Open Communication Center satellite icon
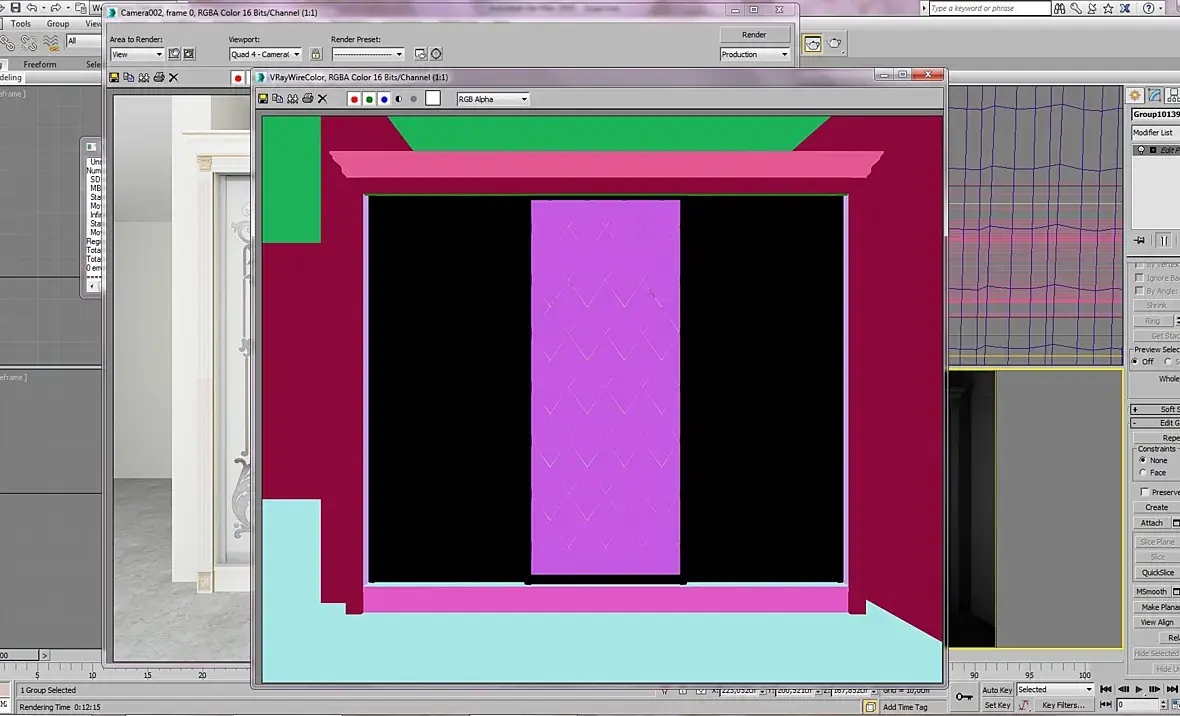This screenshot has width=1180, height=716. pos(1092,8)
